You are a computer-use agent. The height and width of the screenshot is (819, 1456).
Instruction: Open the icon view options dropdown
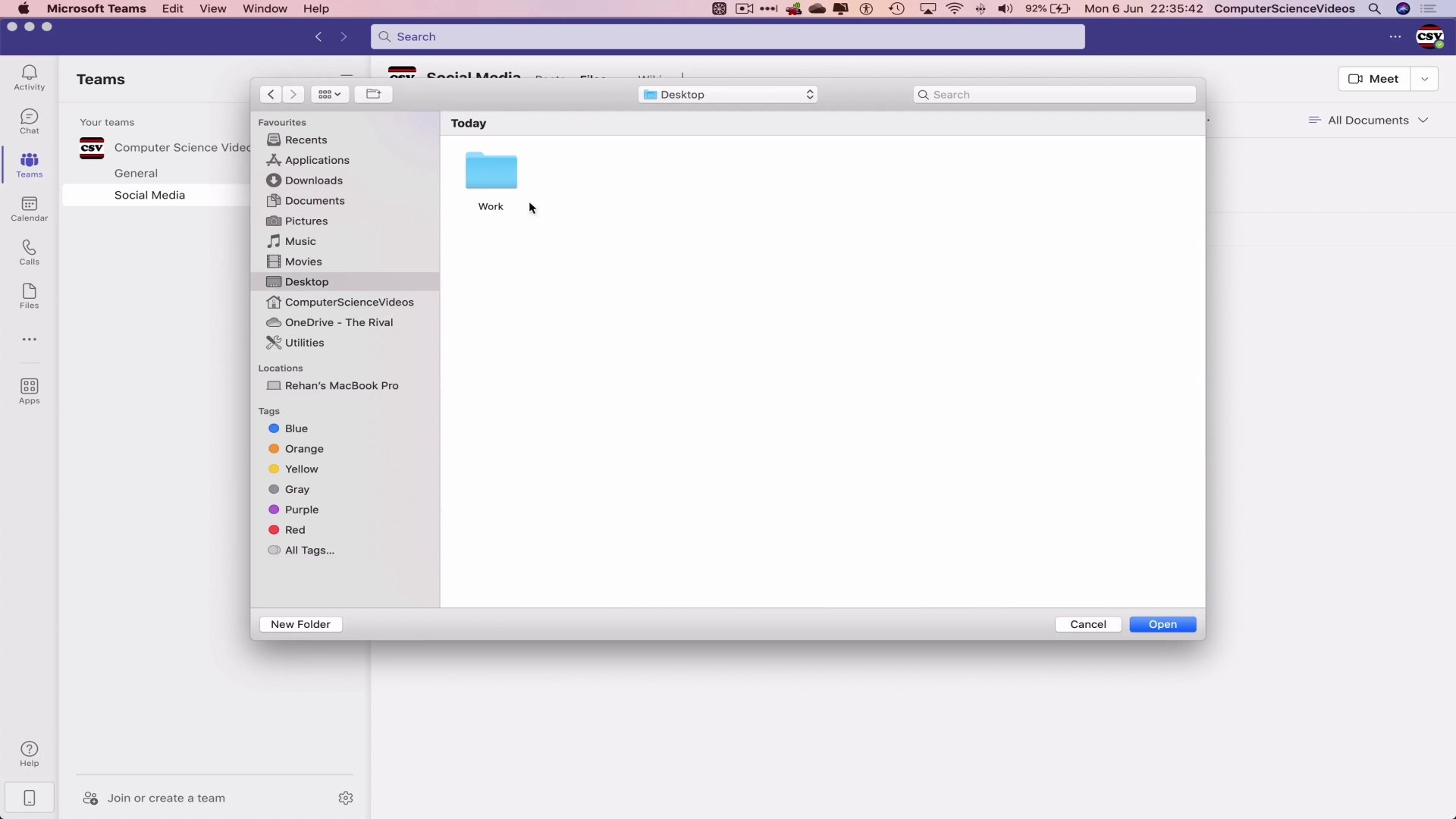[x=329, y=94]
